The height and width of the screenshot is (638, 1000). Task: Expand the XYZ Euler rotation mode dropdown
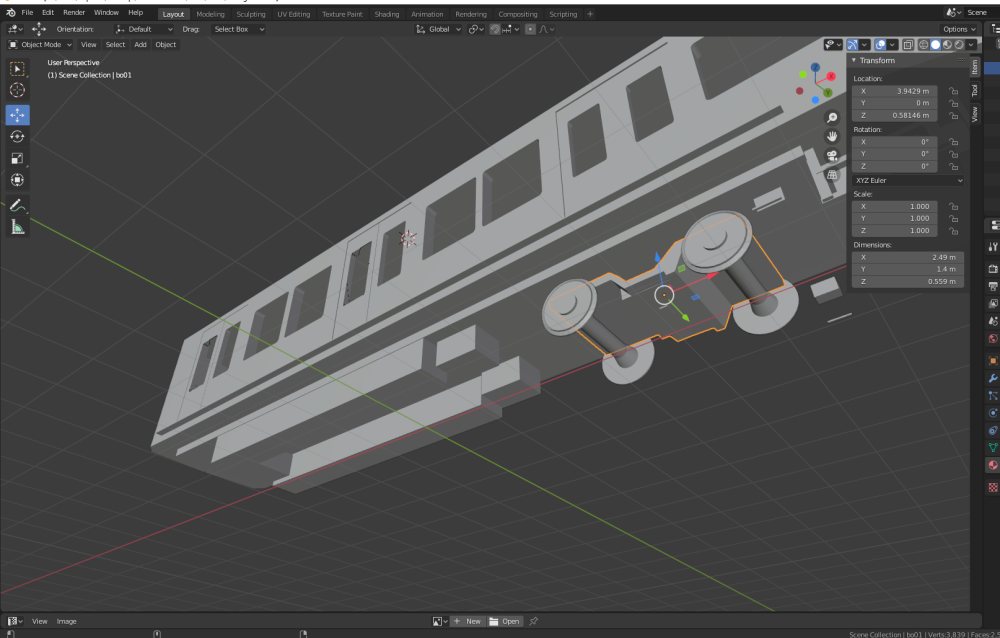(x=908, y=181)
